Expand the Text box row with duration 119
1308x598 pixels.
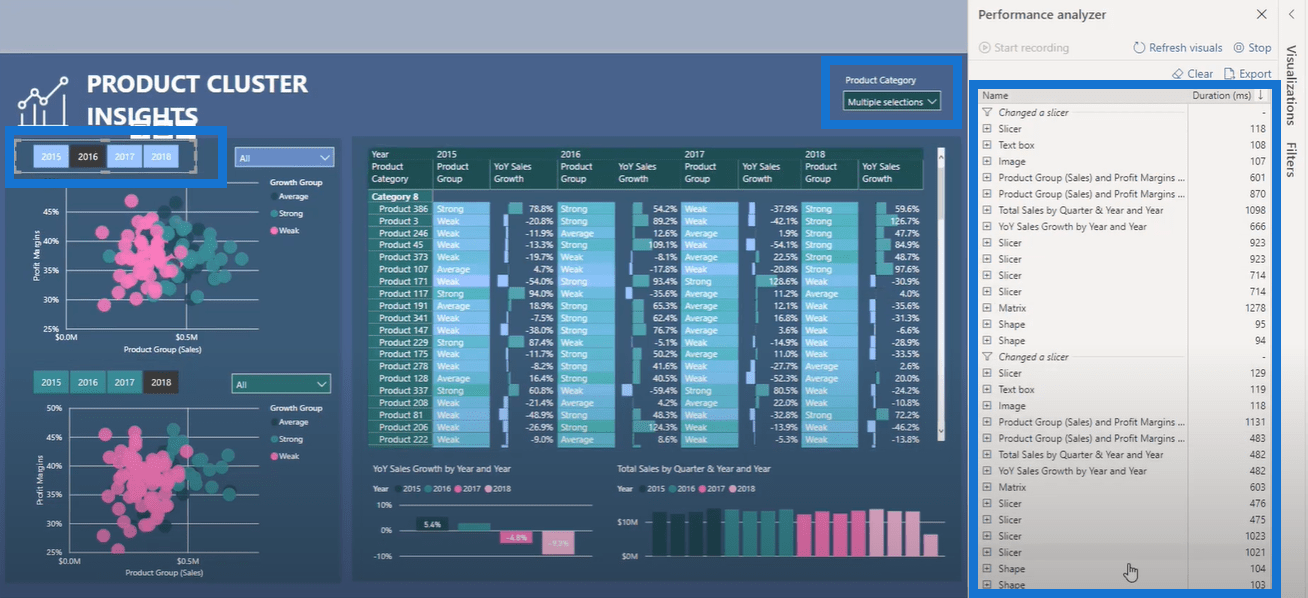point(987,389)
